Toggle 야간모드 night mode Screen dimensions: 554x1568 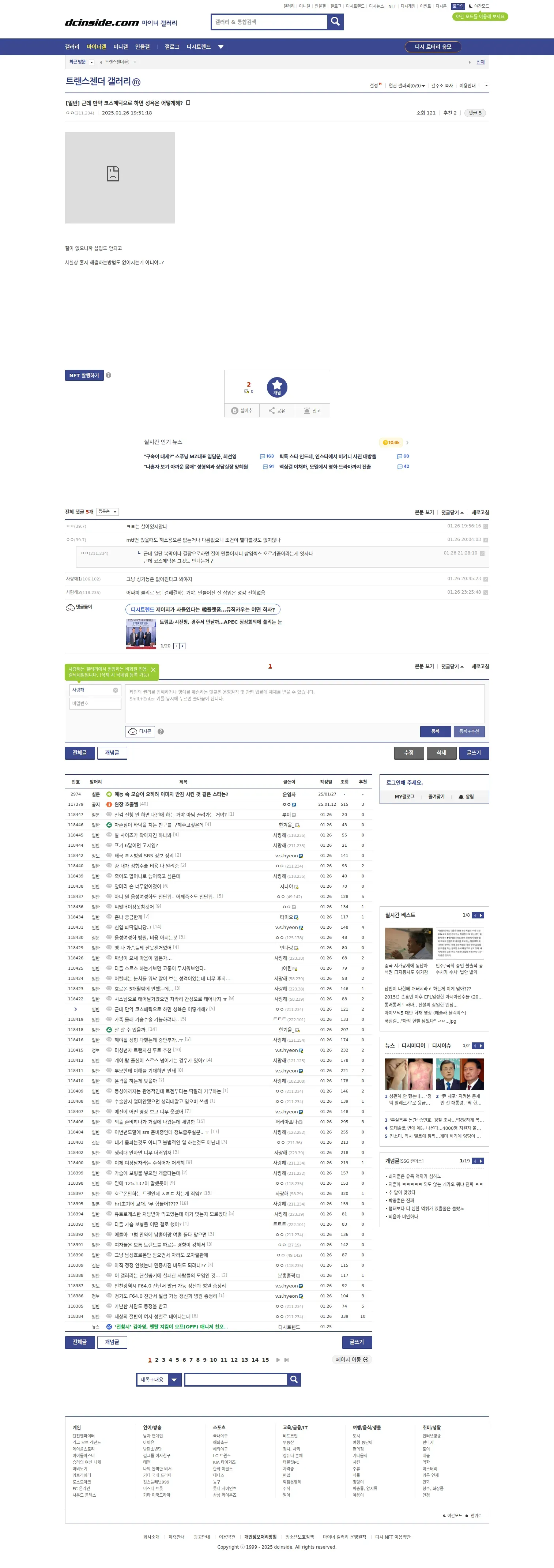479,6
